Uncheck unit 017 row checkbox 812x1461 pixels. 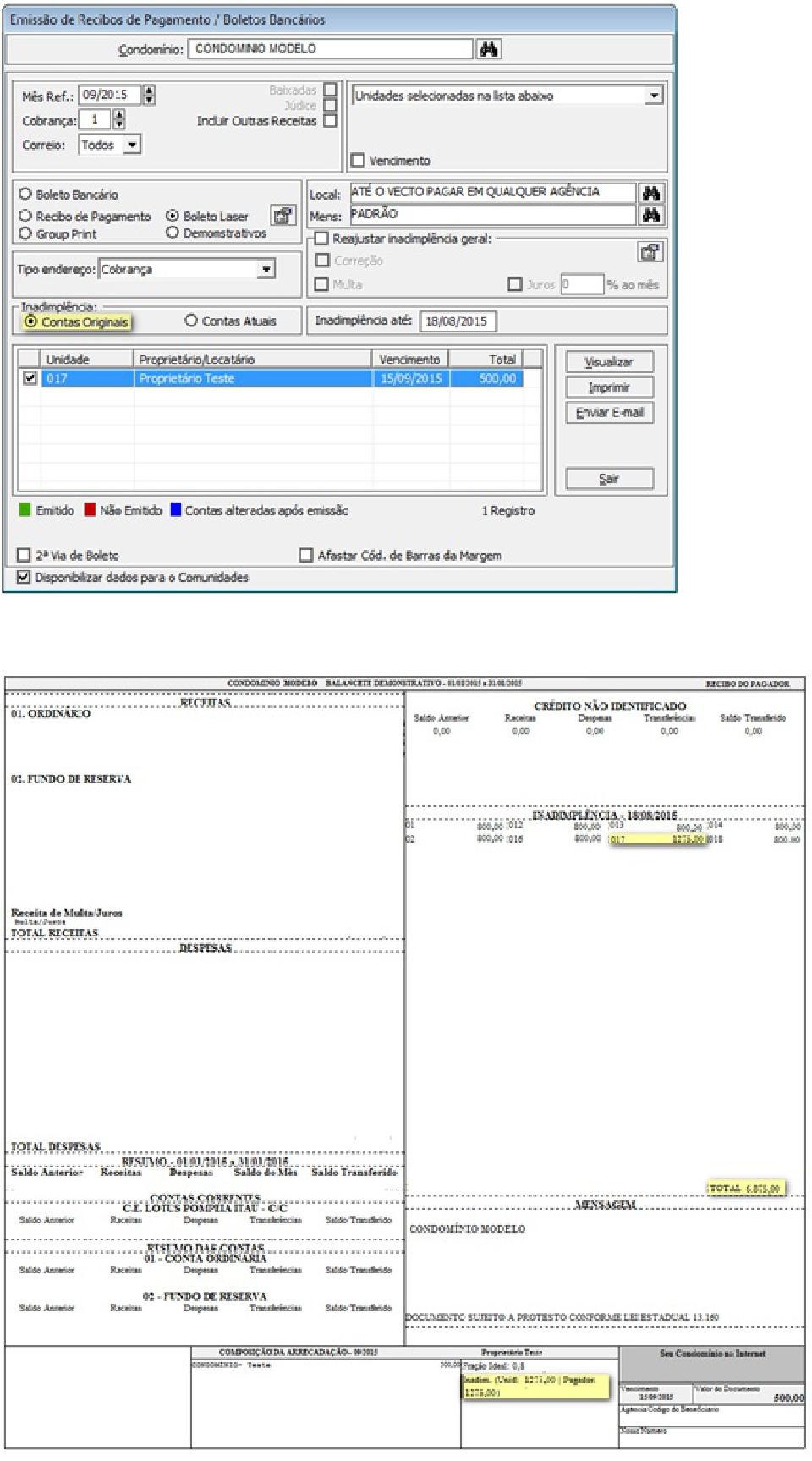(30, 378)
